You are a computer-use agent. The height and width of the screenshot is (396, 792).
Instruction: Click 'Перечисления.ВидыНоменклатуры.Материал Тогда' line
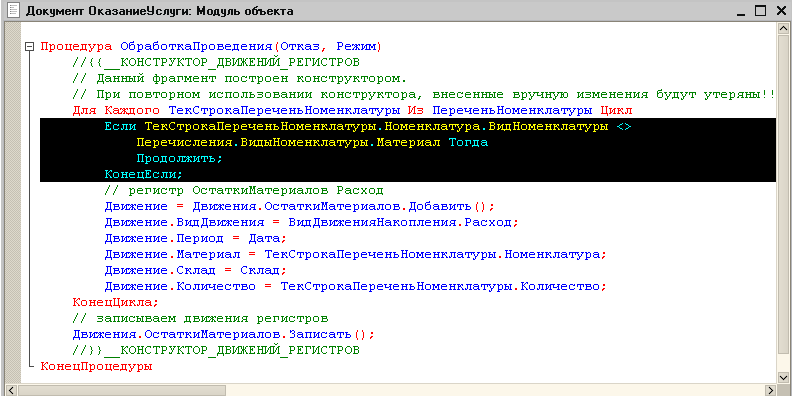pyautogui.click(x=312, y=143)
